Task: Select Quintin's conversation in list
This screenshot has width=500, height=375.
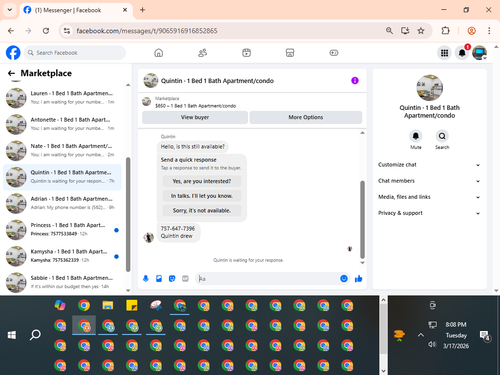Action: [x=62, y=177]
